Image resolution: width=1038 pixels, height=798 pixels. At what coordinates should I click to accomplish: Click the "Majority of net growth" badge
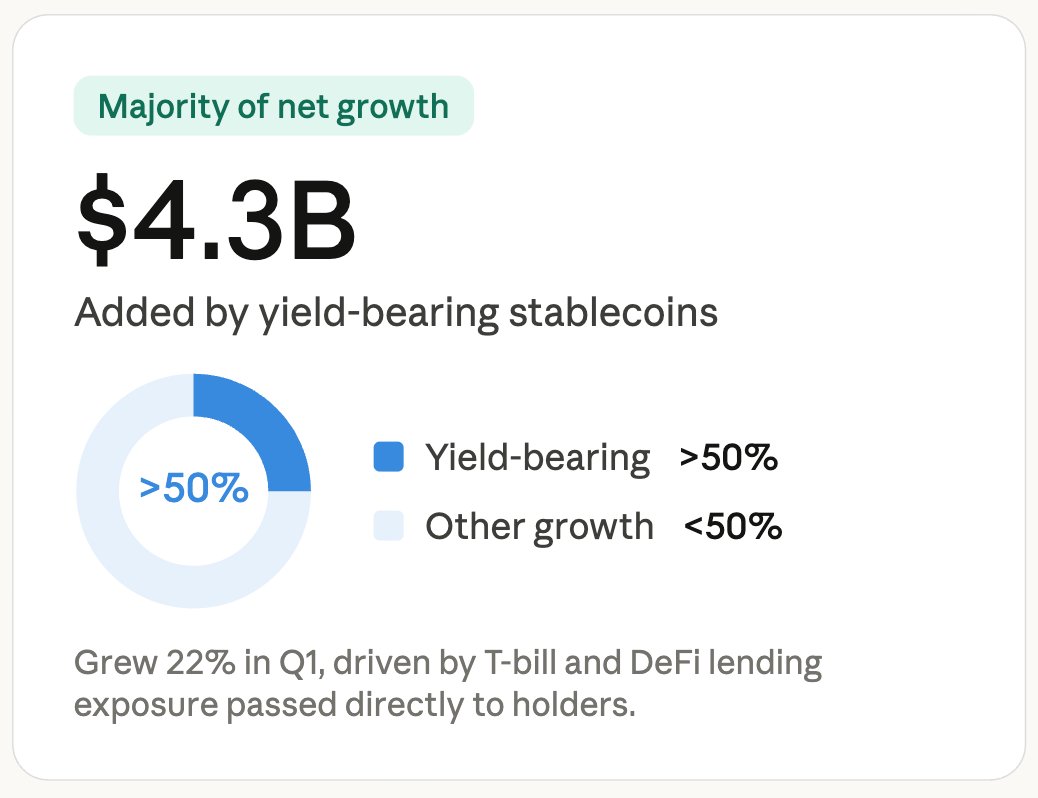point(273,106)
